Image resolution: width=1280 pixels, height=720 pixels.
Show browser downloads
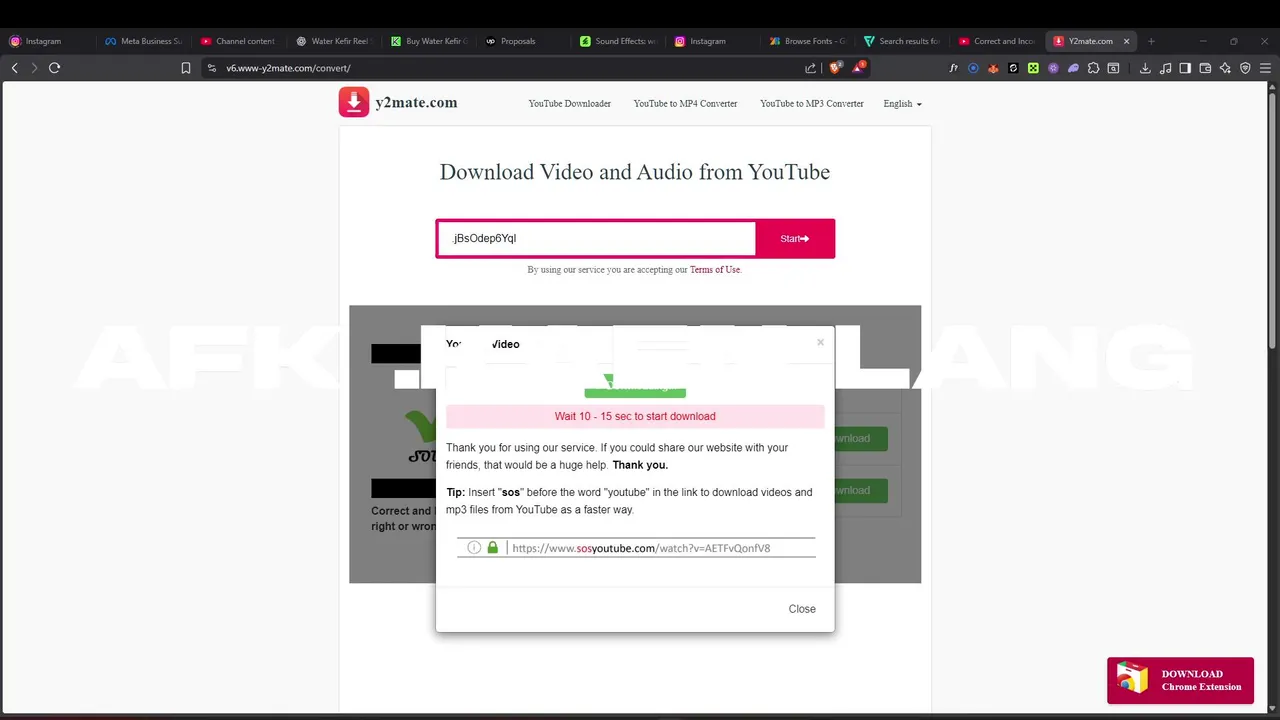[1145, 68]
